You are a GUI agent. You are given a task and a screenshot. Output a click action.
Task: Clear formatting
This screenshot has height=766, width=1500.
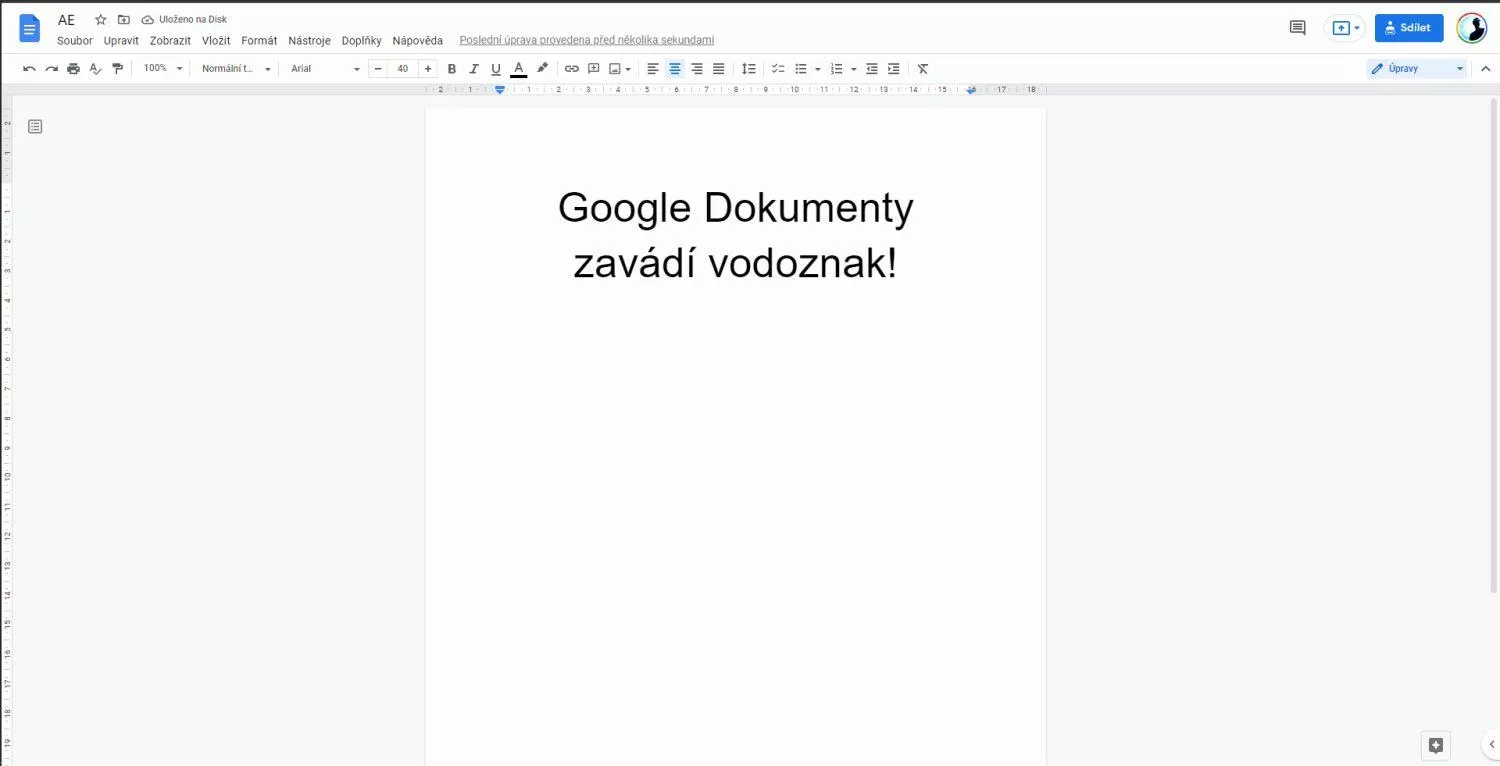point(923,69)
